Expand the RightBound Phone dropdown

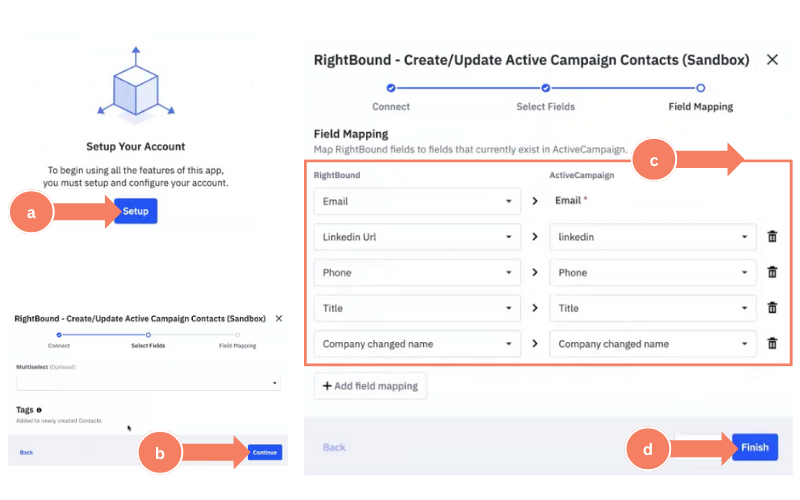pos(417,272)
